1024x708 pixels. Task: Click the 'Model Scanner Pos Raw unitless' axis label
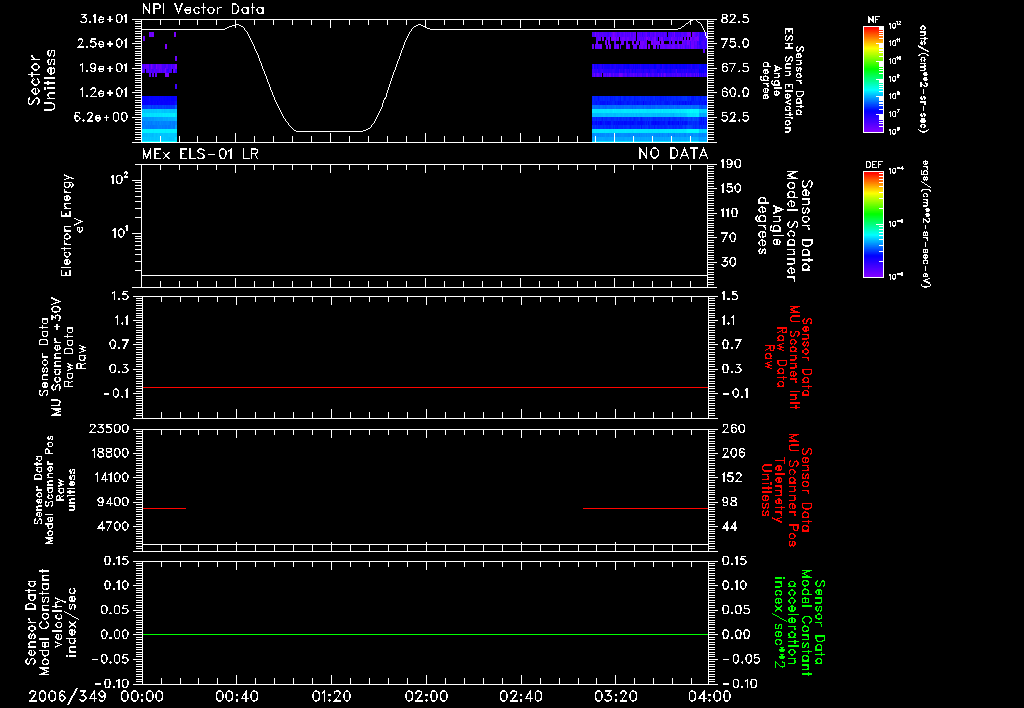click(55, 490)
